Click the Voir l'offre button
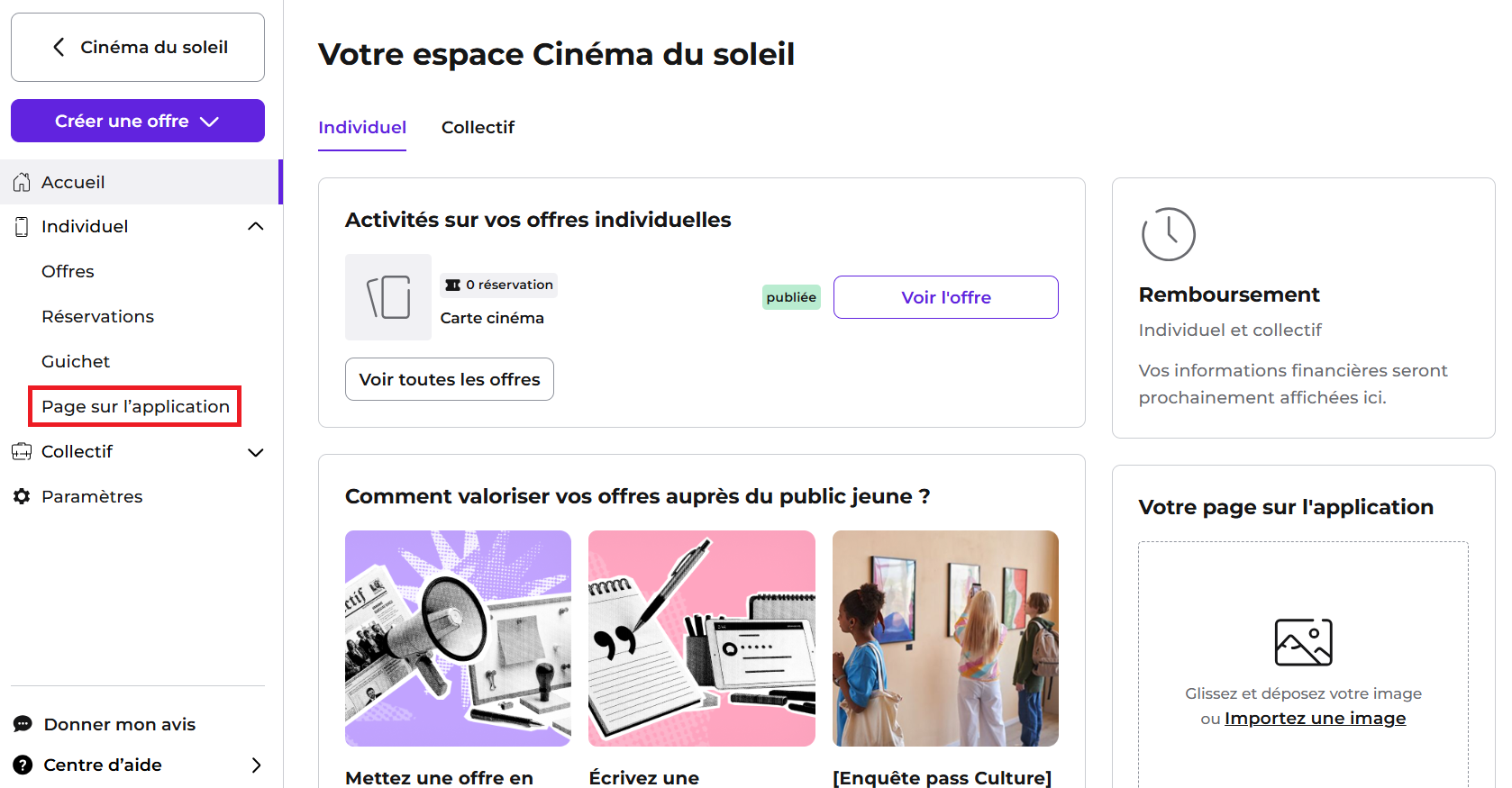The image size is (1512, 788). pyautogui.click(x=945, y=297)
